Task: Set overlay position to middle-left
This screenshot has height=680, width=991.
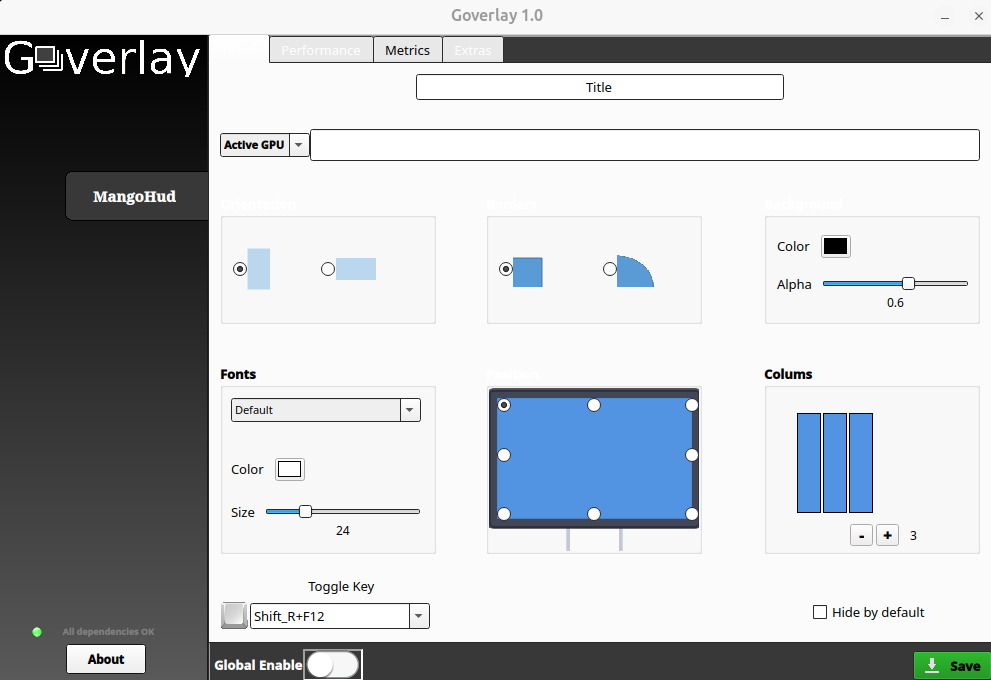Action: click(504, 455)
